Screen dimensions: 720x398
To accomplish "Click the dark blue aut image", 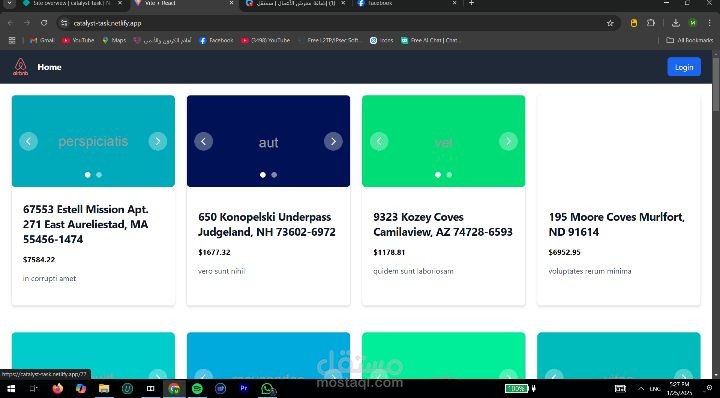I will 268,141.
